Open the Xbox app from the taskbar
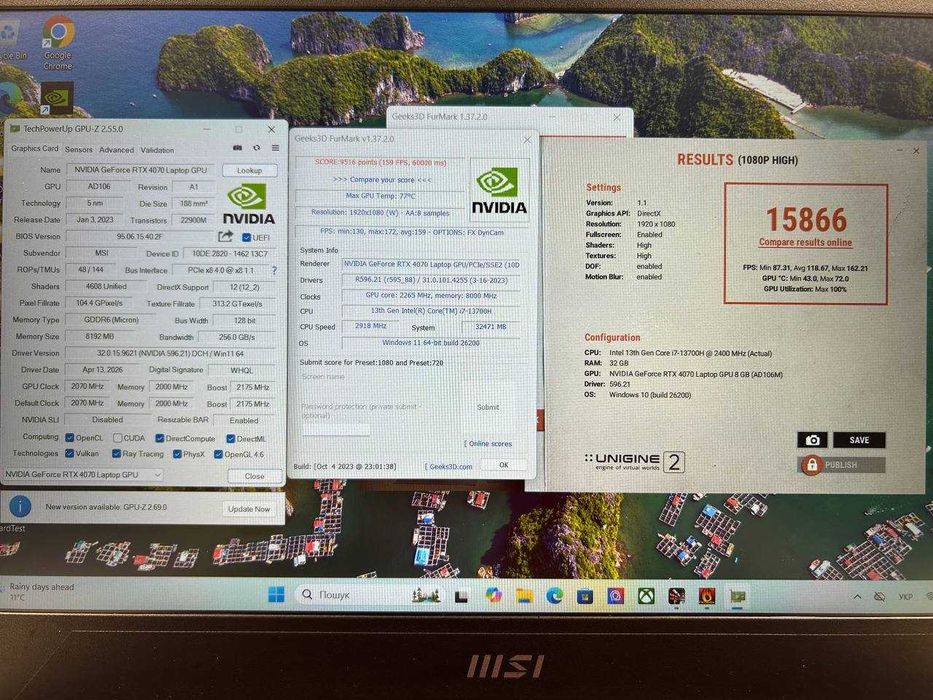 (646, 595)
